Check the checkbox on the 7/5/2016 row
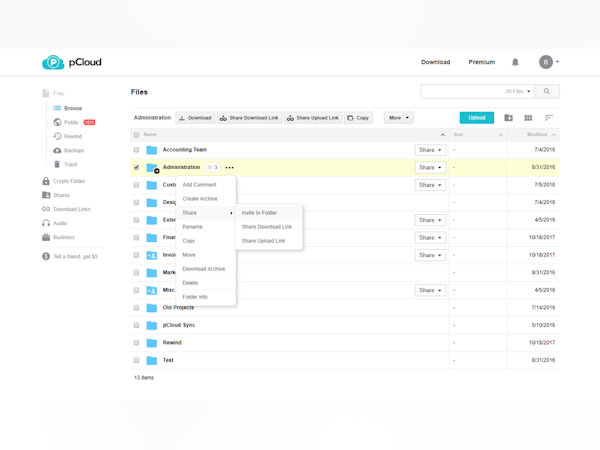The image size is (600, 450). click(x=136, y=185)
